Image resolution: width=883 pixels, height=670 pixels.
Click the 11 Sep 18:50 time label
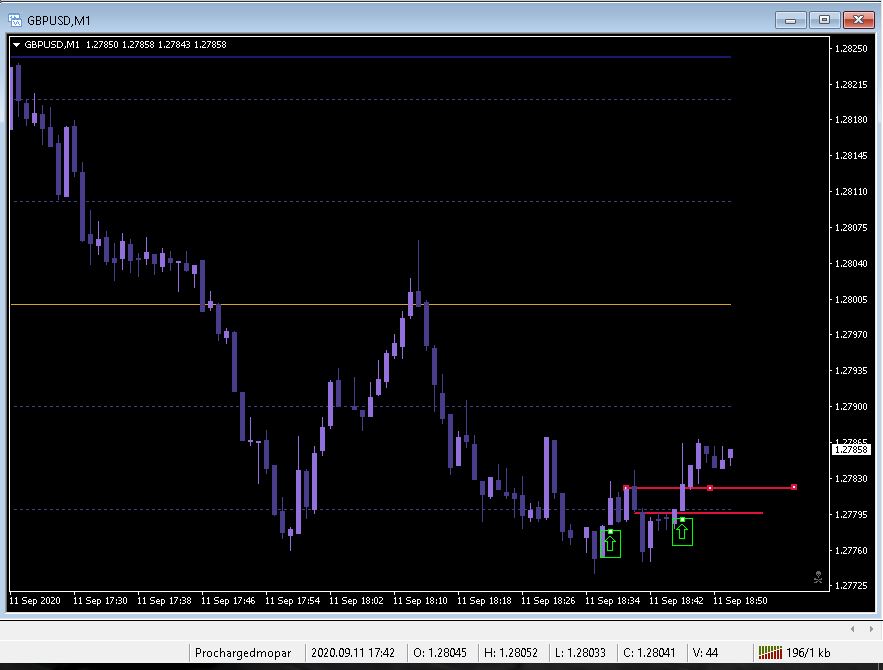coord(740,601)
